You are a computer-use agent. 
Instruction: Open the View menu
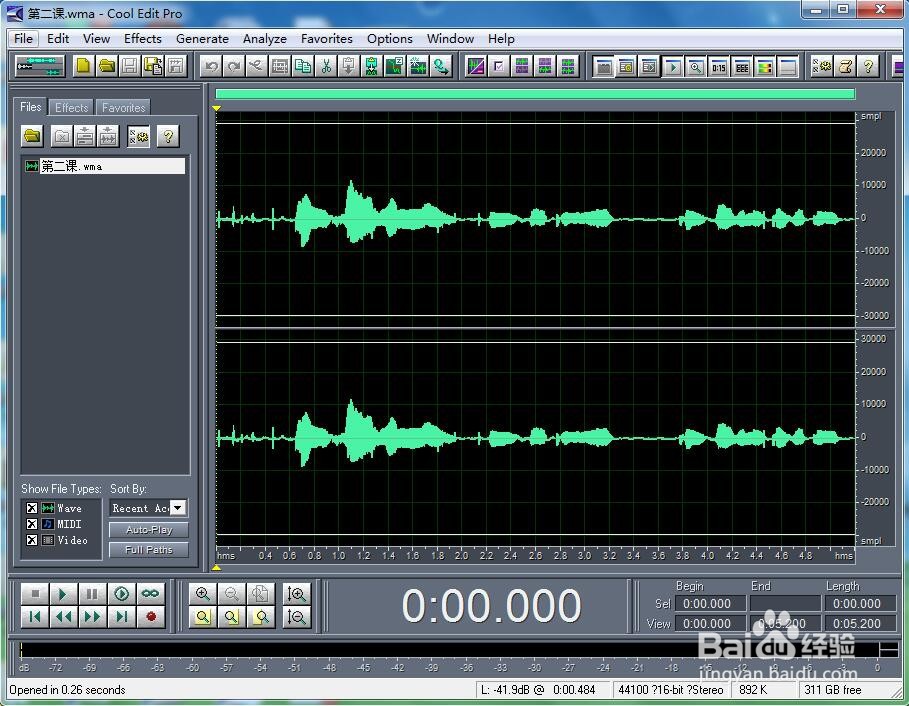tap(96, 39)
